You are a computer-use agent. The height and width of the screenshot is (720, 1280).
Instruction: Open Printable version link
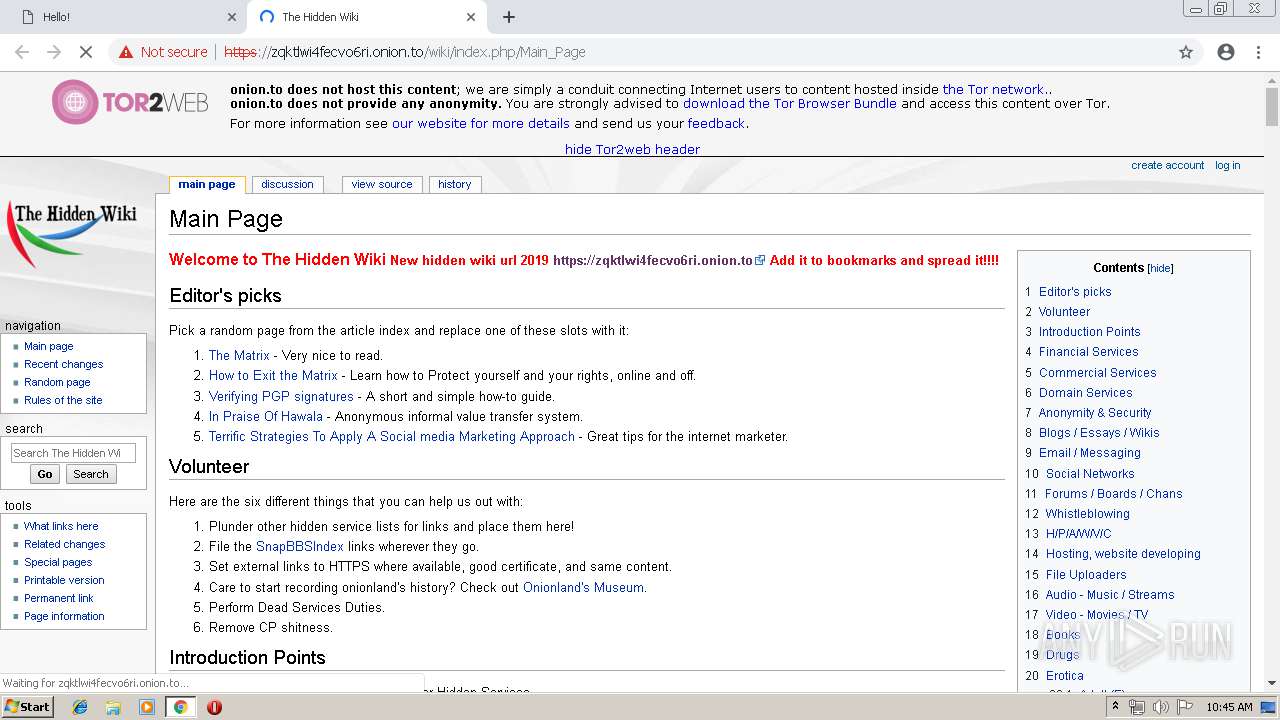[64, 580]
